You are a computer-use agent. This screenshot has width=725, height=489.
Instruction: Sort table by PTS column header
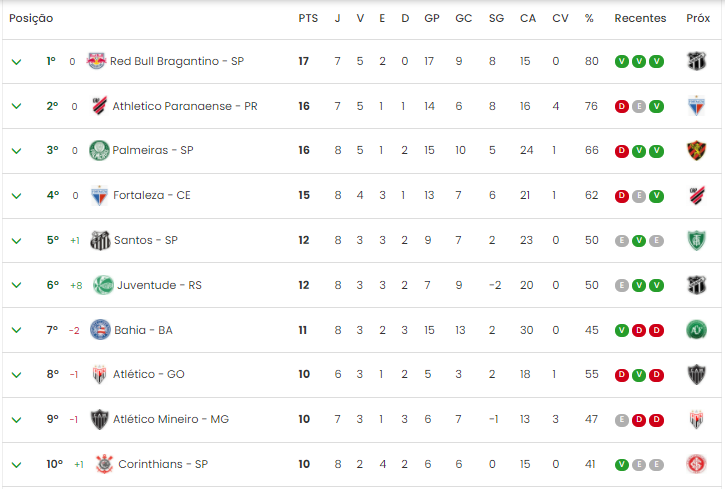pos(308,18)
